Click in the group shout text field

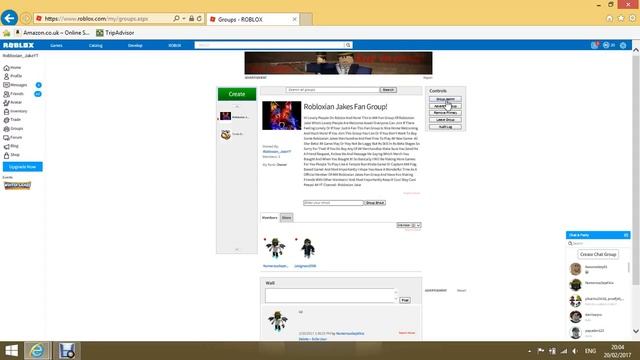click(x=333, y=203)
